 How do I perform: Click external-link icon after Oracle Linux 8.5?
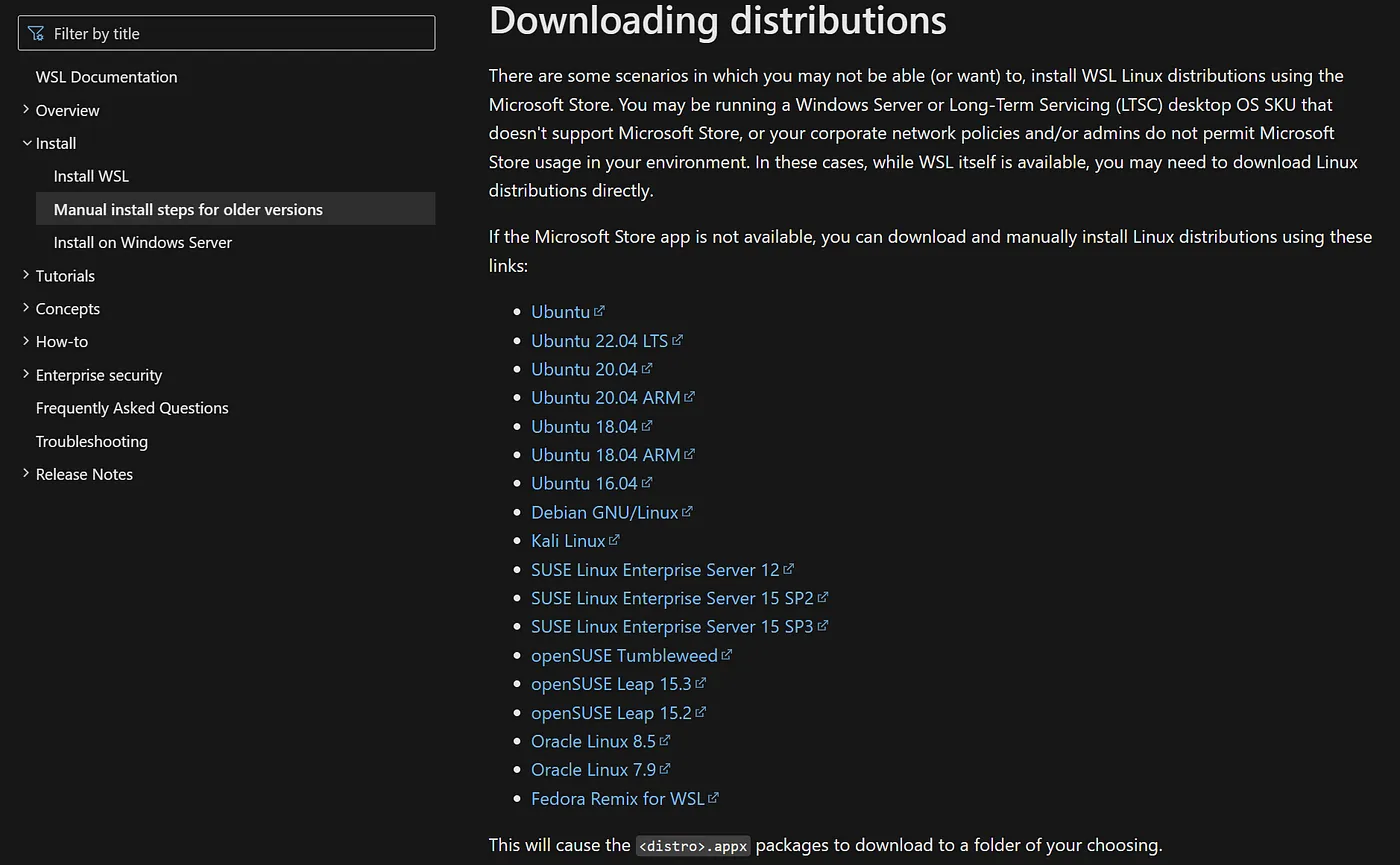point(665,741)
